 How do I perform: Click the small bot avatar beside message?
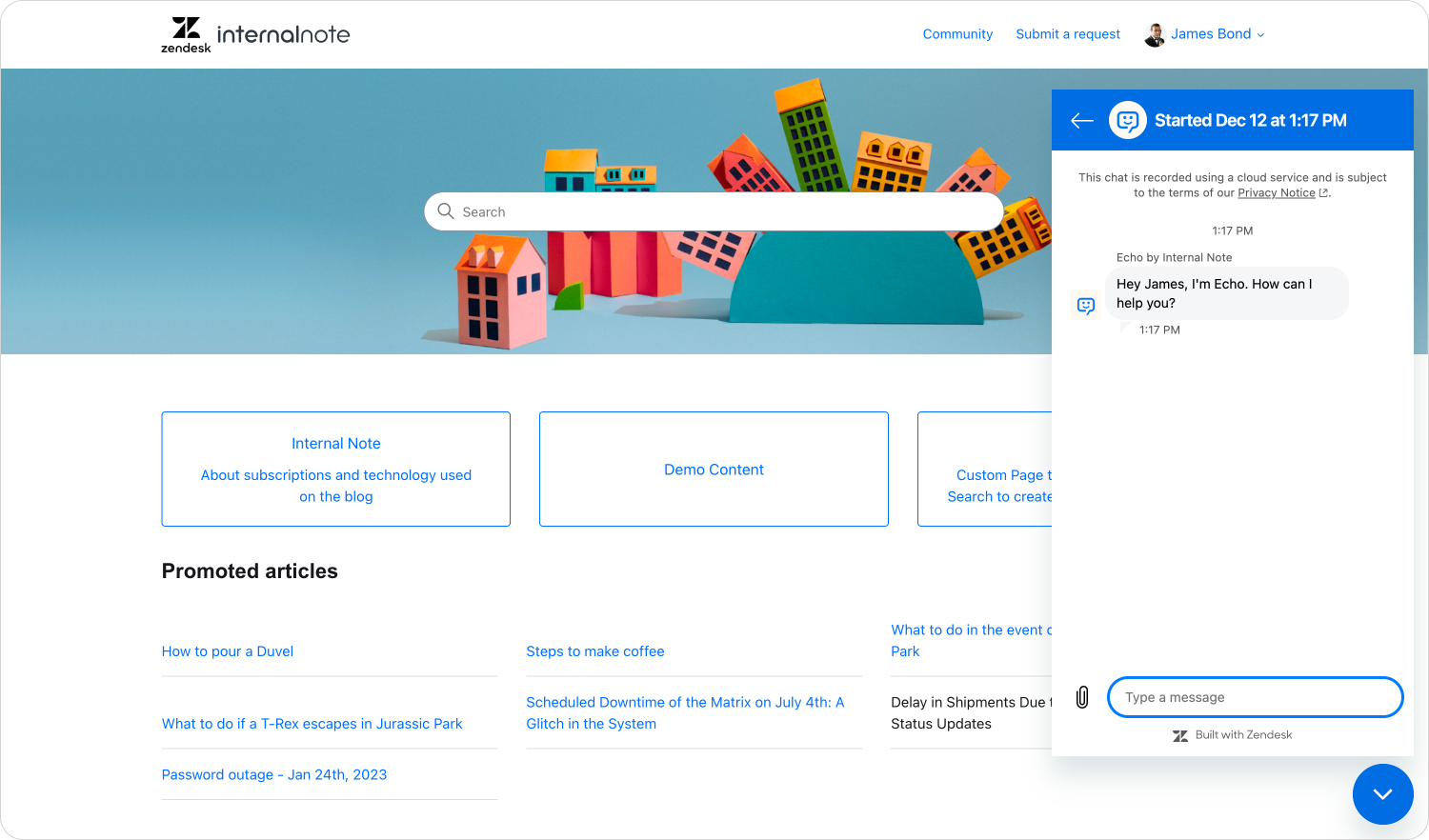[1086, 306]
